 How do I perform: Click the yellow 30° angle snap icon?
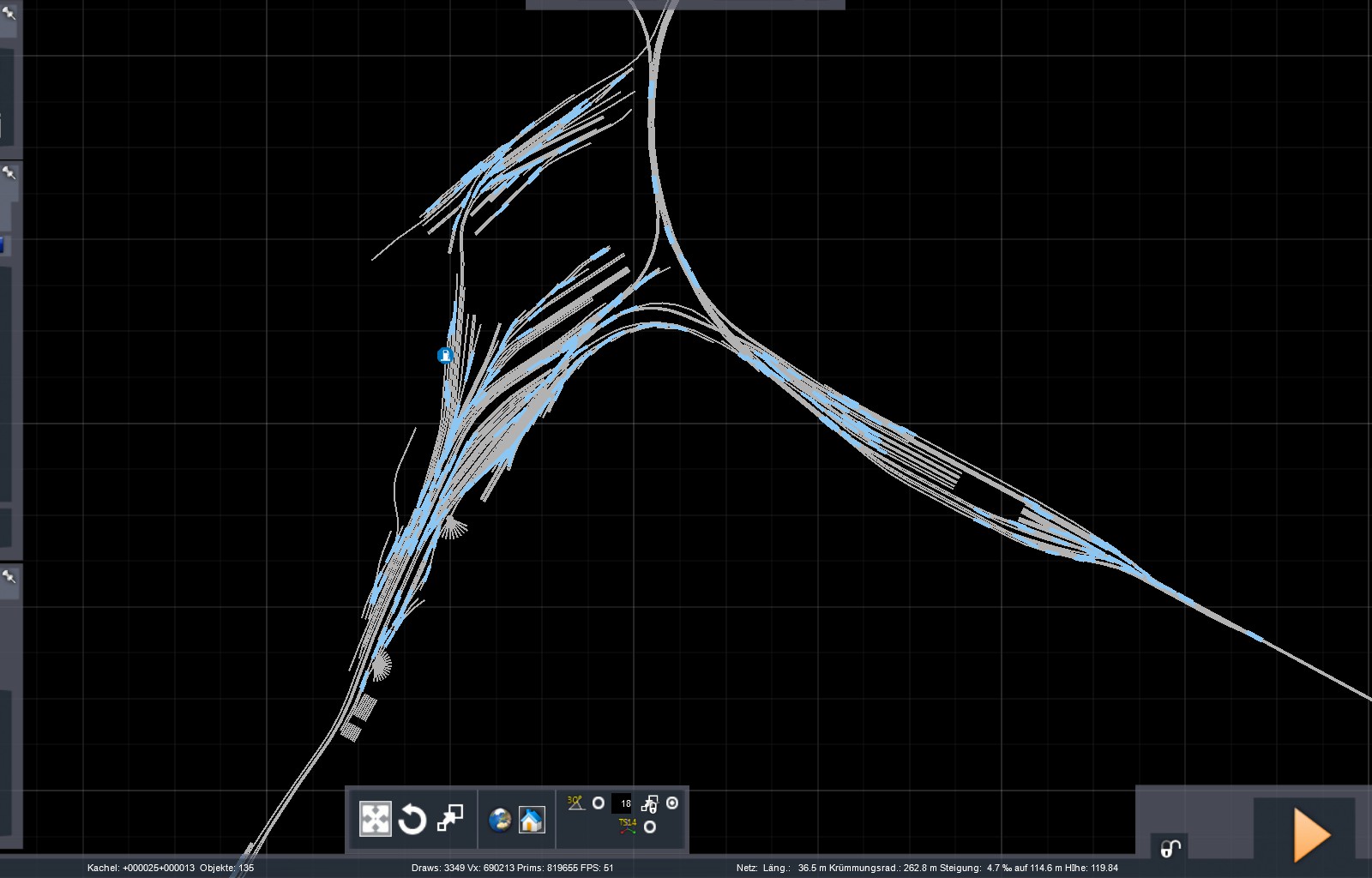(x=575, y=803)
